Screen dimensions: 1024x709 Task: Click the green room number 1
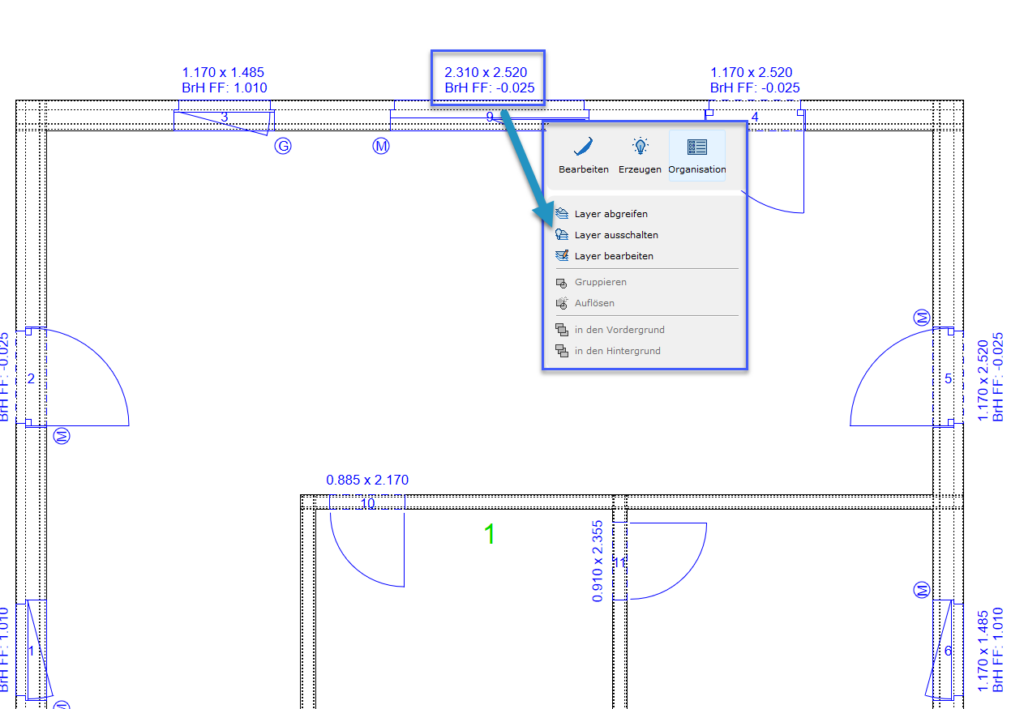click(489, 535)
